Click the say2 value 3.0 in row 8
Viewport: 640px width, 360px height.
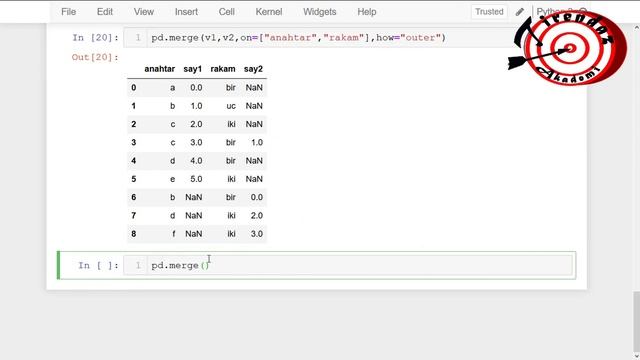[257, 234]
